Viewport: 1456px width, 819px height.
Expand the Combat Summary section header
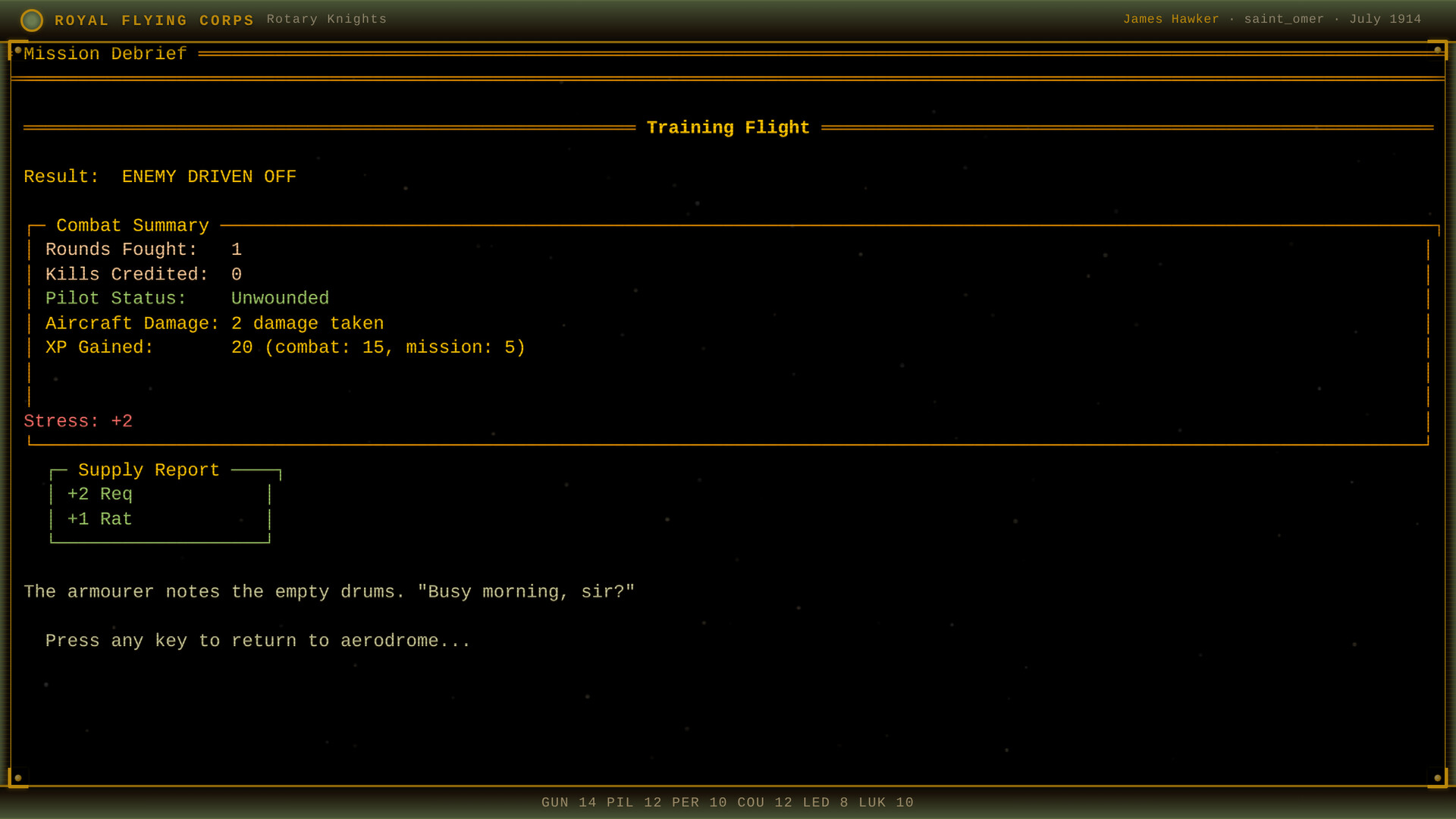132,225
